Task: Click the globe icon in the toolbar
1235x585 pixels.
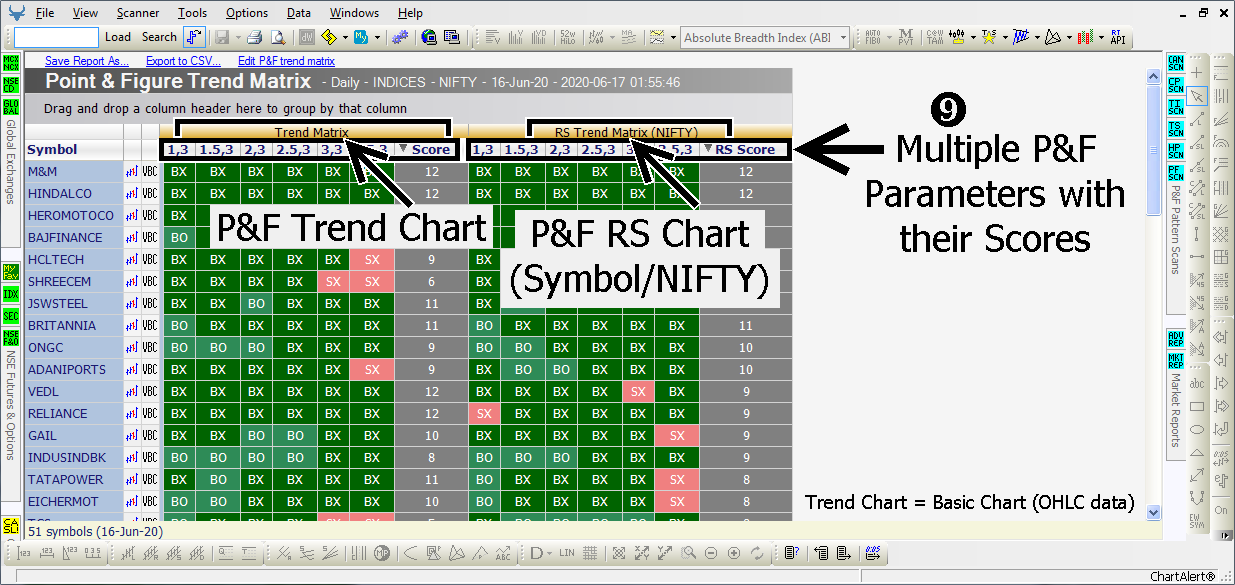Action: pyautogui.click(x=428, y=37)
